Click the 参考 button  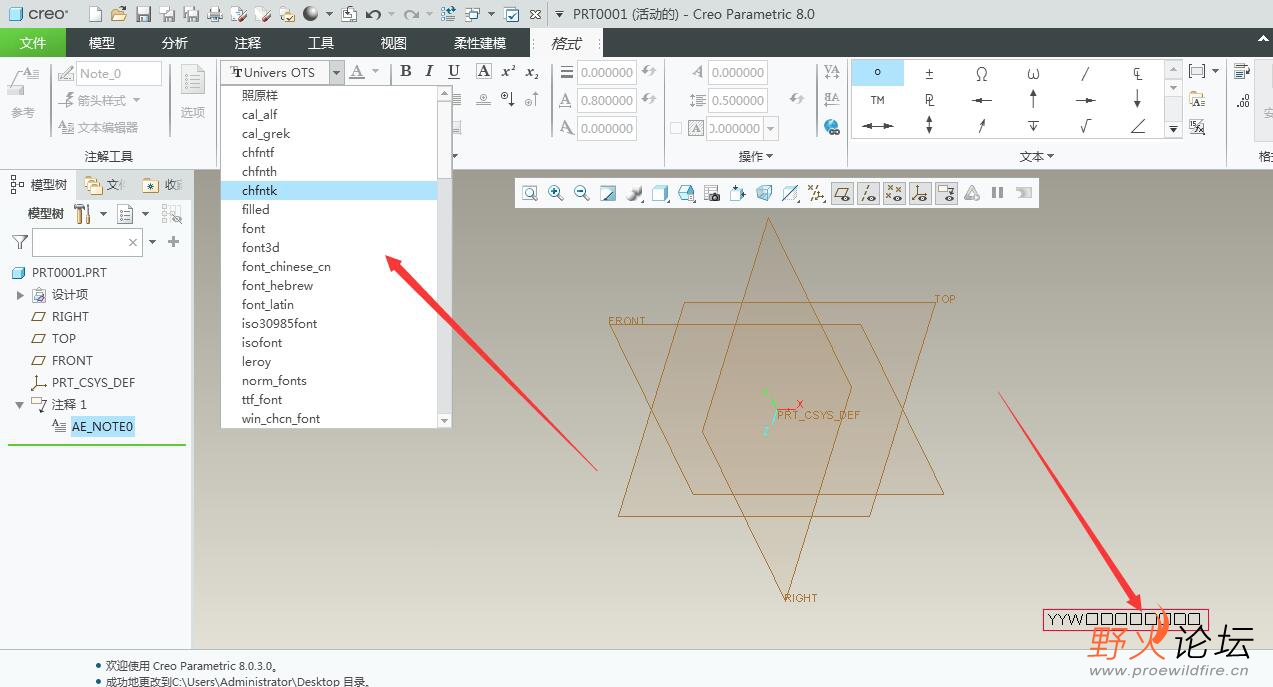click(23, 93)
